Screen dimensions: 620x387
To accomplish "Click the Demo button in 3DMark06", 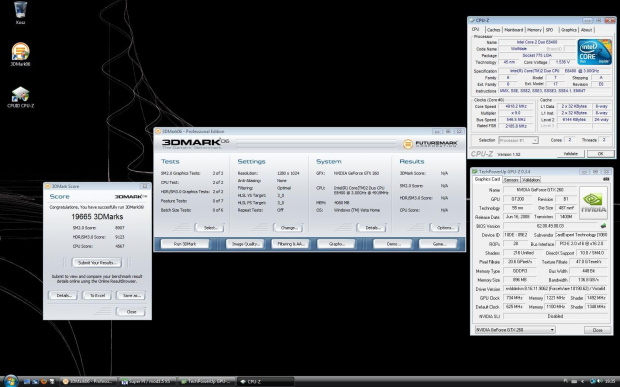I will tap(393, 244).
